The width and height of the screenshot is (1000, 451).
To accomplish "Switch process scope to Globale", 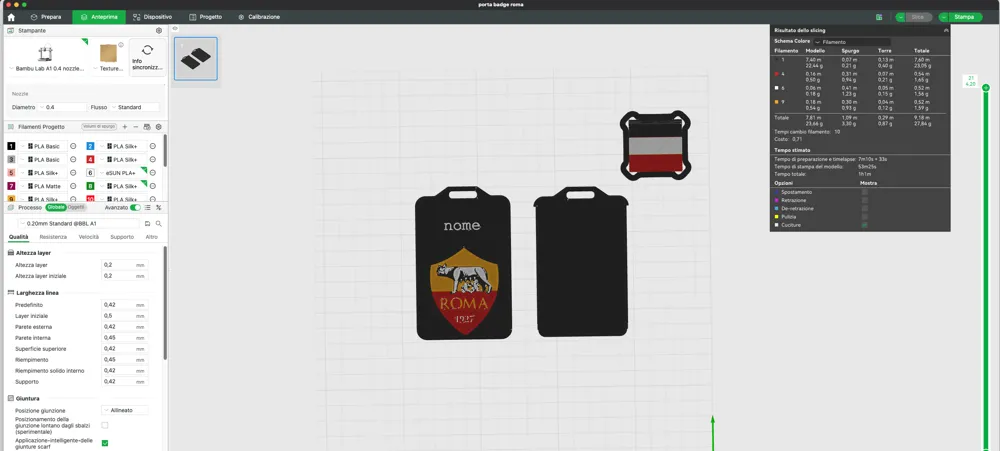I will (x=55, y=207).
